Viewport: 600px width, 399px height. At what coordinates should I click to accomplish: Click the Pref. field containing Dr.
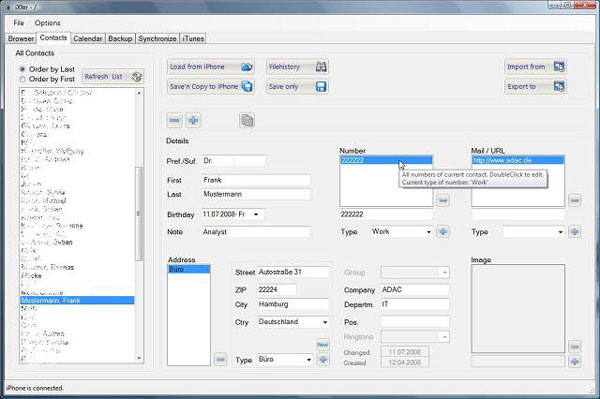[218, 161]
